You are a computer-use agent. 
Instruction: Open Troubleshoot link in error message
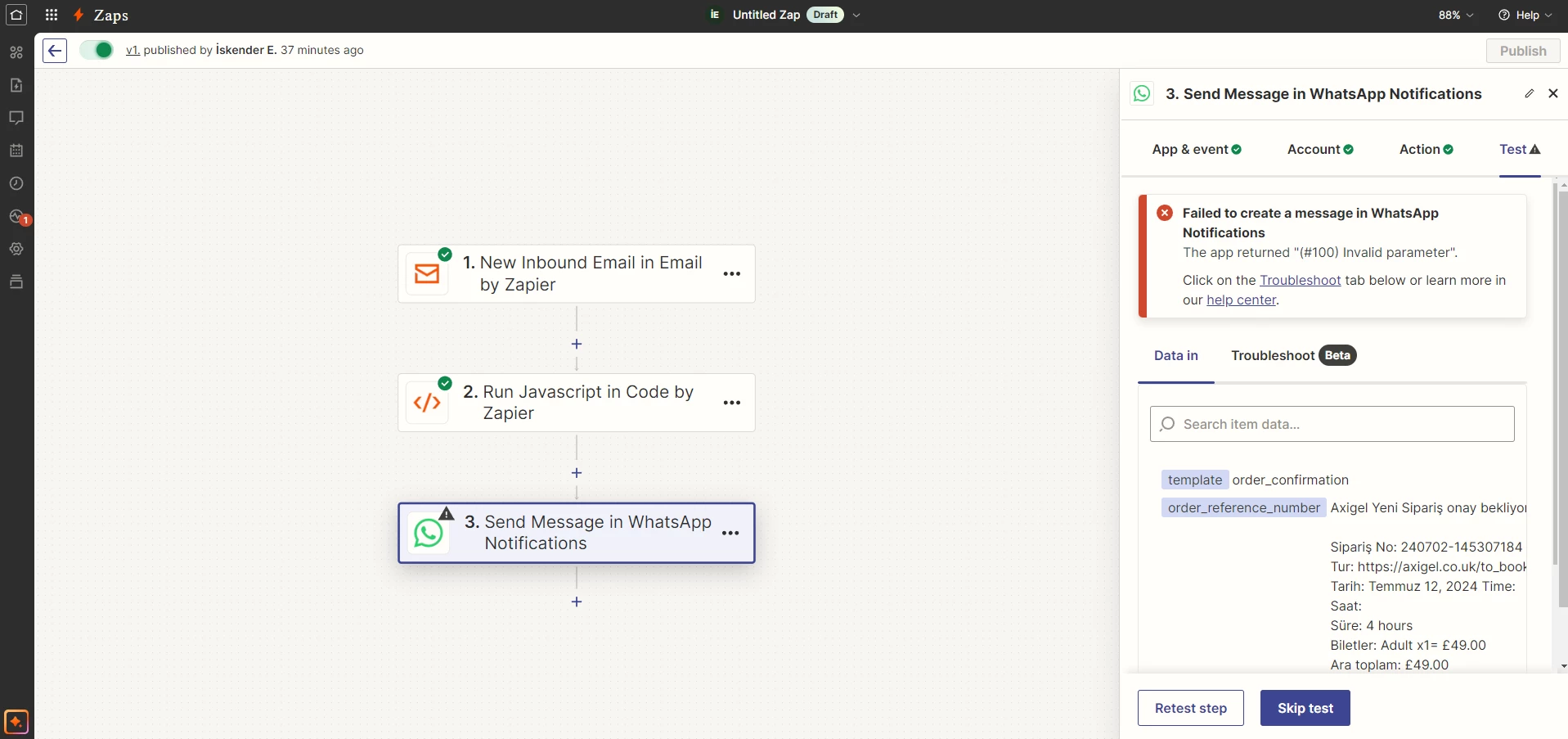click(1300, 280)
